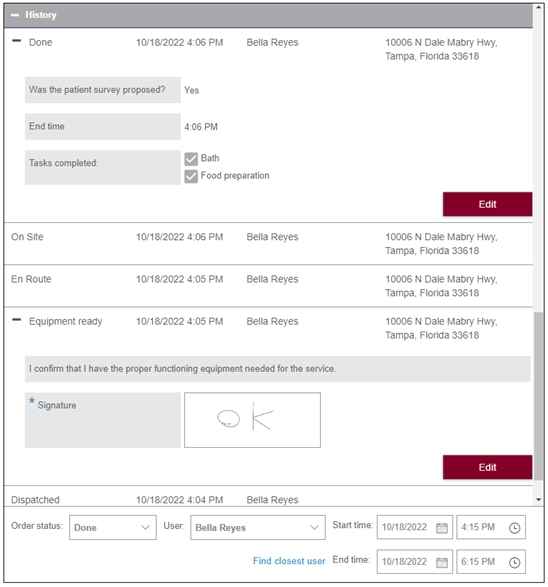Click the signature box
Viewport: 548px width, 587px height.
click(252, 420)
